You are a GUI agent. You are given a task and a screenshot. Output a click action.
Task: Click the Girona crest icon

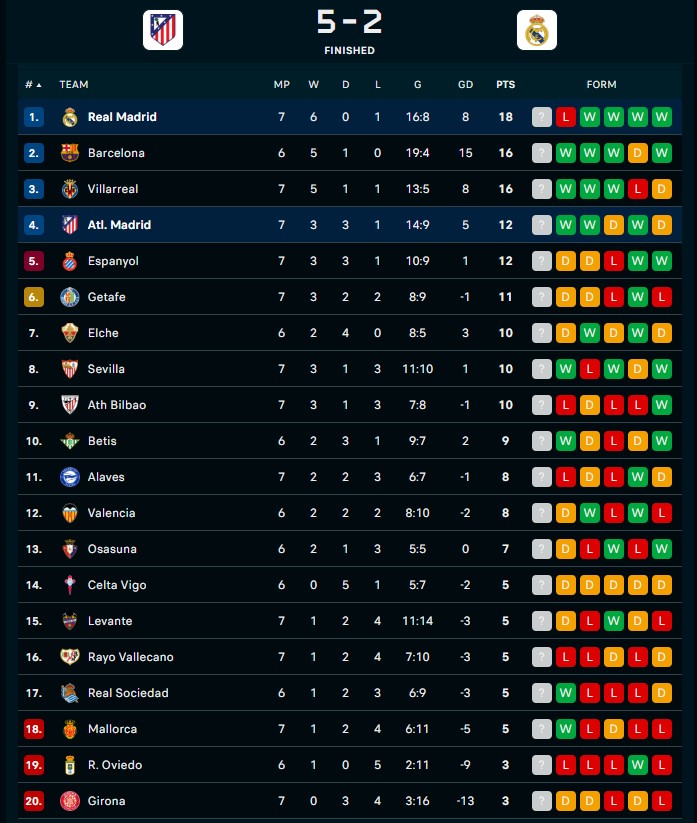point(70,801)
